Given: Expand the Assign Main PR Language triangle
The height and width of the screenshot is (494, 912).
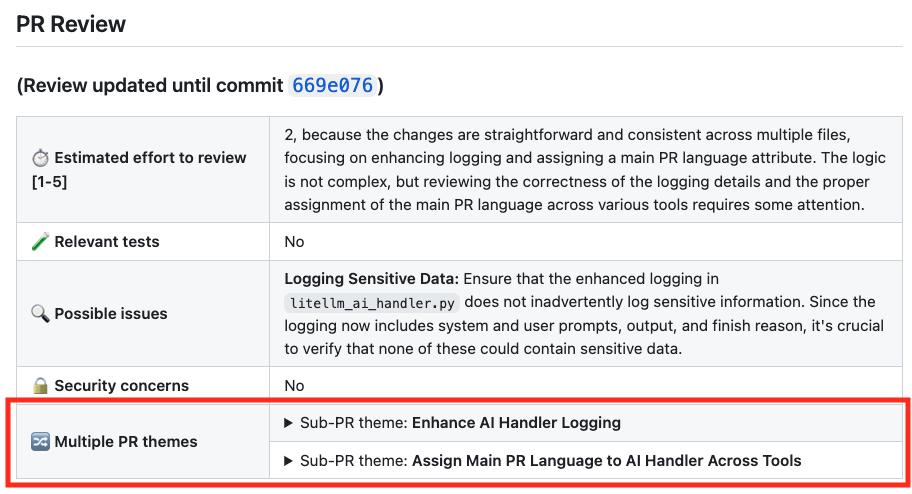Looking at the screenshot, I should point(290,461).
